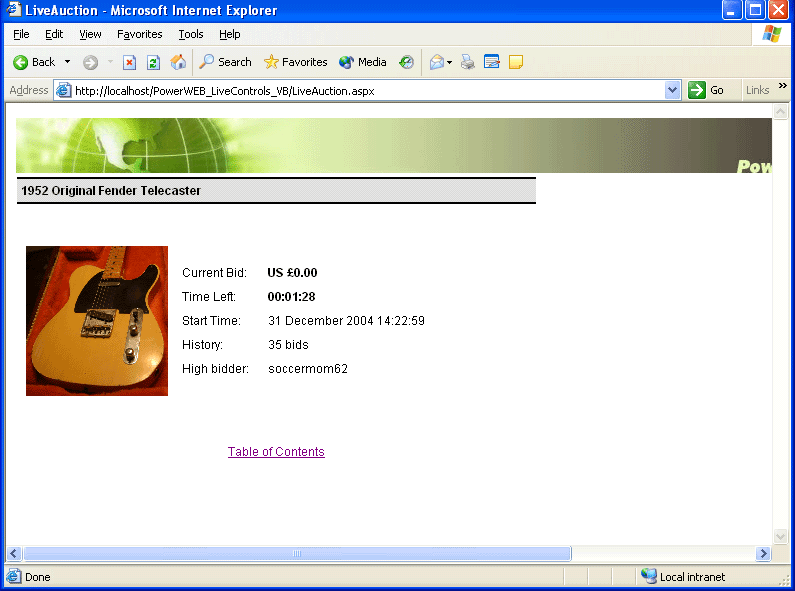Show the History icon
Screen dimensions: 795x591
click(406, 62)
